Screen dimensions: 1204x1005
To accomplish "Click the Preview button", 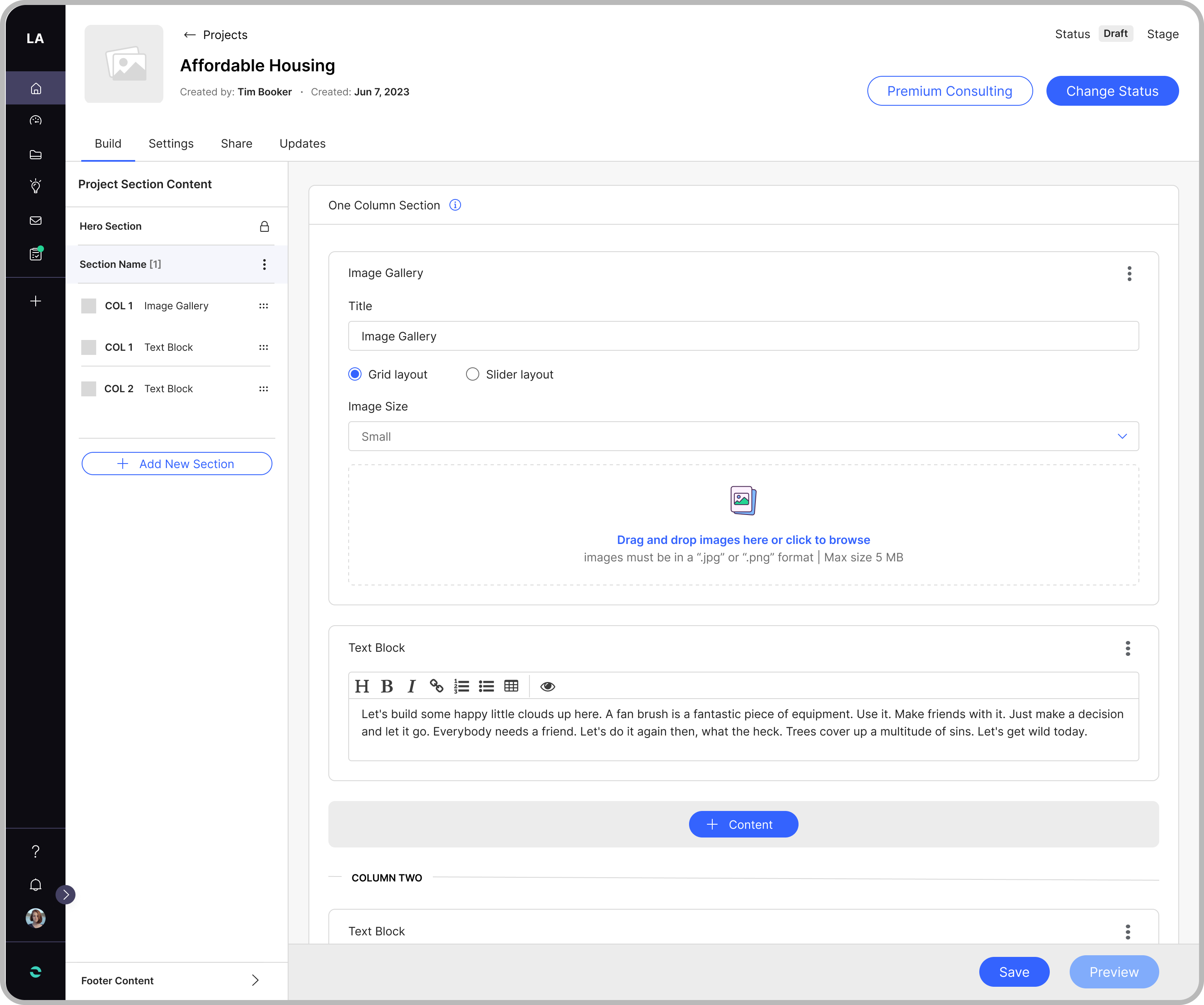I will click(1114, 972).
